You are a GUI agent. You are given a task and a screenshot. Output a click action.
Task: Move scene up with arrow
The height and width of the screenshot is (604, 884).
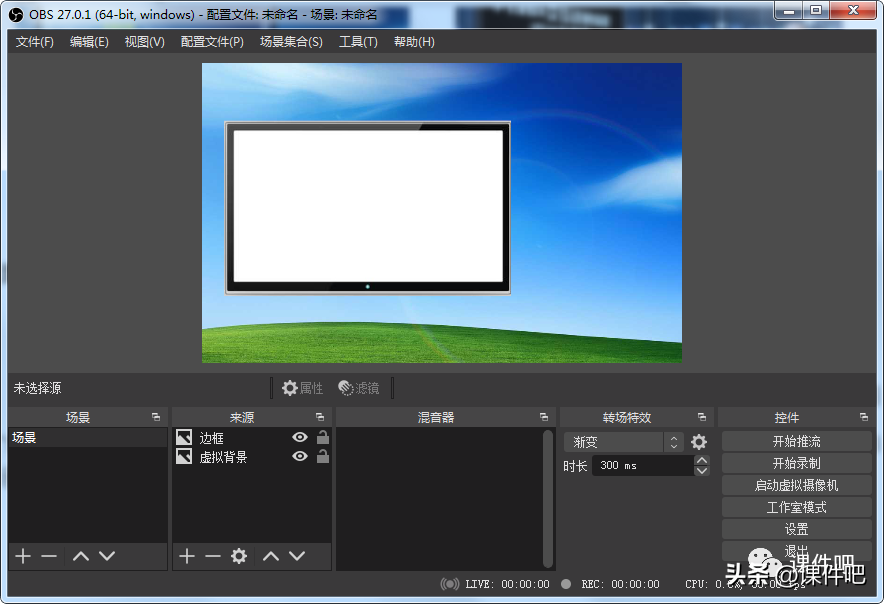click(x=81, y=556)
